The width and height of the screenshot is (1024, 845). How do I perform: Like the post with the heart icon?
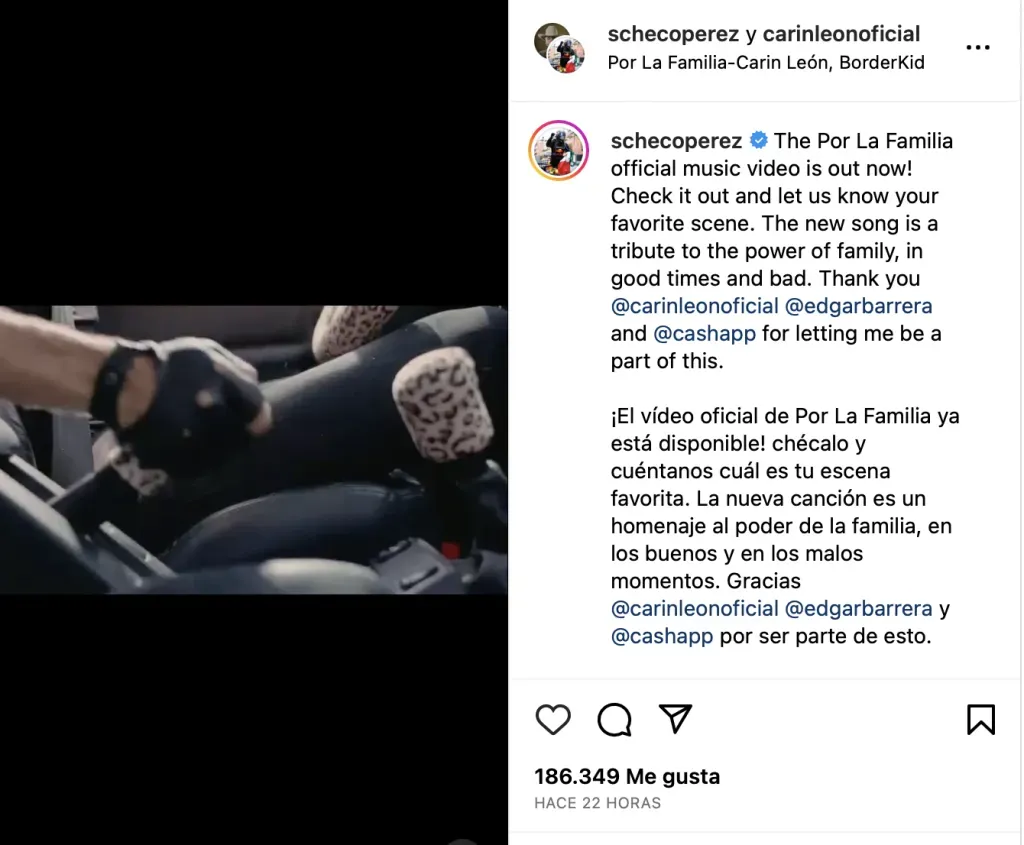[x=553, y=720]
